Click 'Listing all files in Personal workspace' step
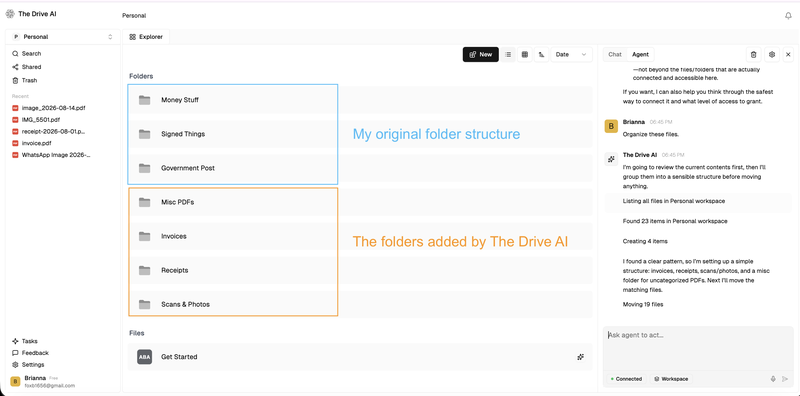 tap(673, 201)
